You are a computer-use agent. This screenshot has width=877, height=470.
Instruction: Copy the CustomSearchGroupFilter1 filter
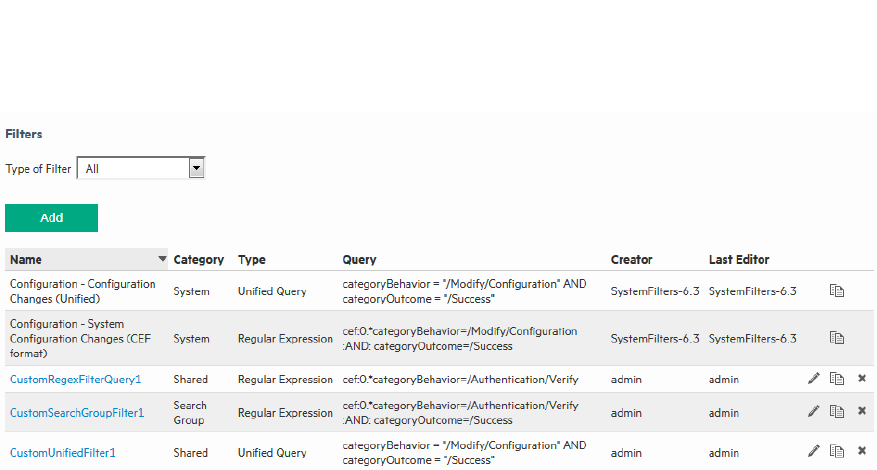point(837,412)
